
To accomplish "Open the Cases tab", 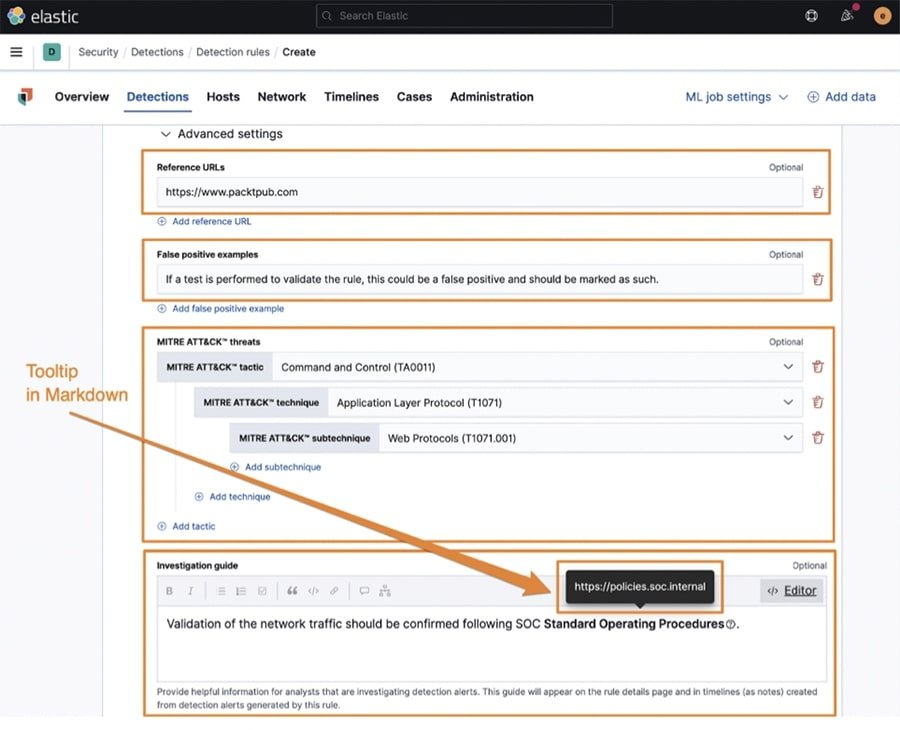I will coord(414,96).
